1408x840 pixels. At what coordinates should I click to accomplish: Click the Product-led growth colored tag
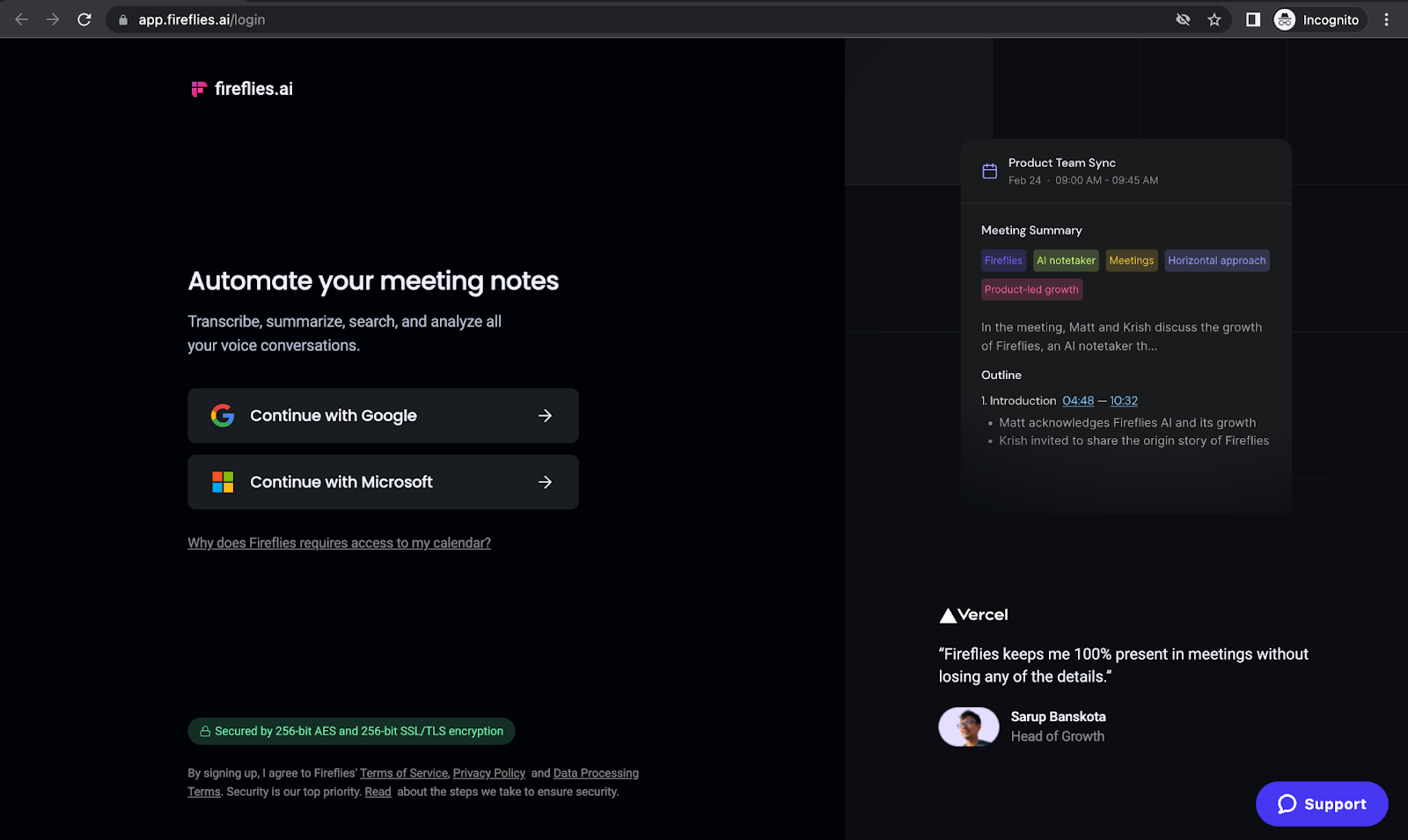coord(1031,289)
